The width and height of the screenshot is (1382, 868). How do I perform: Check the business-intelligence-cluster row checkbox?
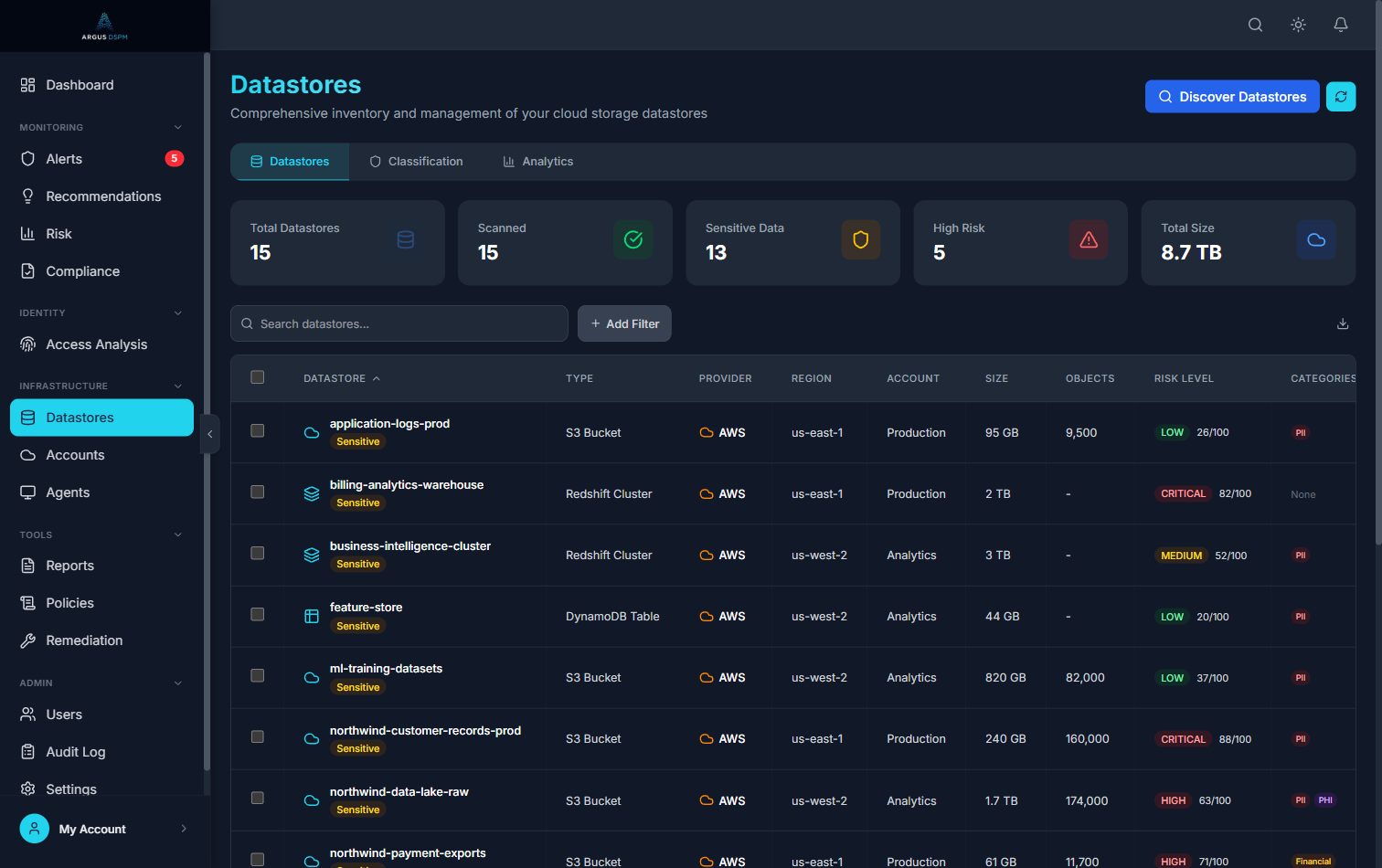point(258,553)
